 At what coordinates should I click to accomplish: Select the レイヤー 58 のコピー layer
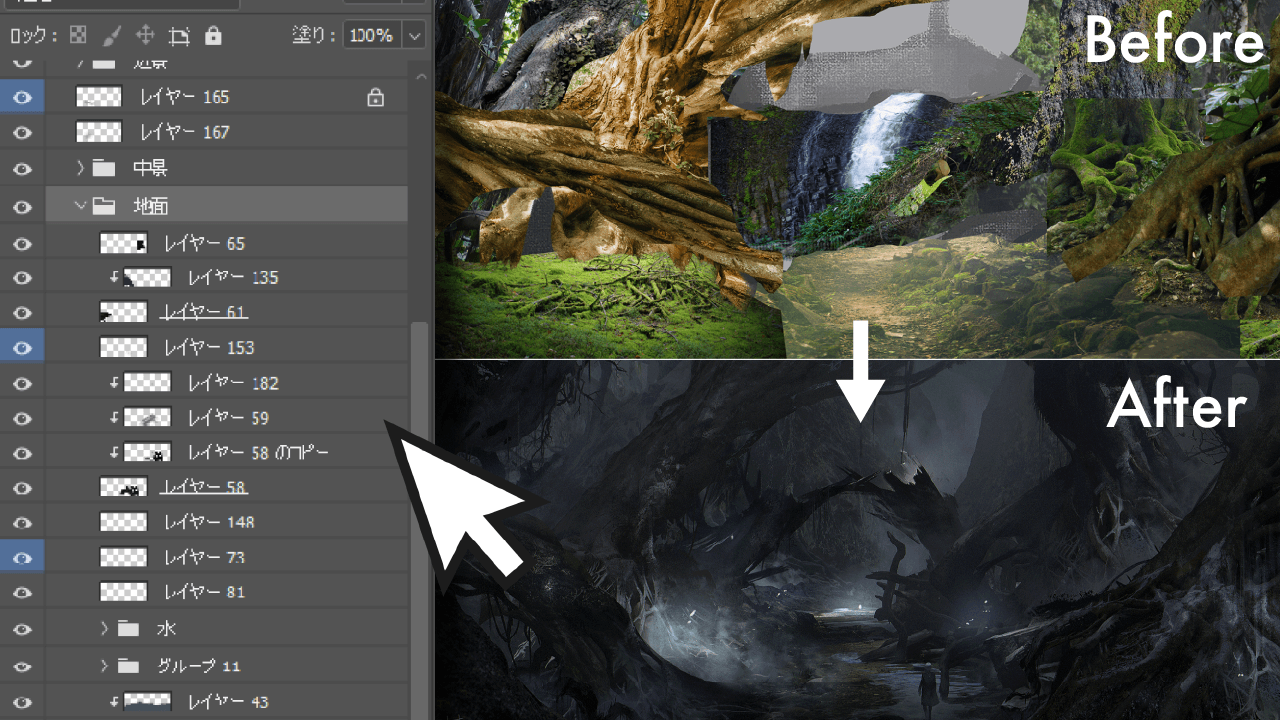click(258, 453)
